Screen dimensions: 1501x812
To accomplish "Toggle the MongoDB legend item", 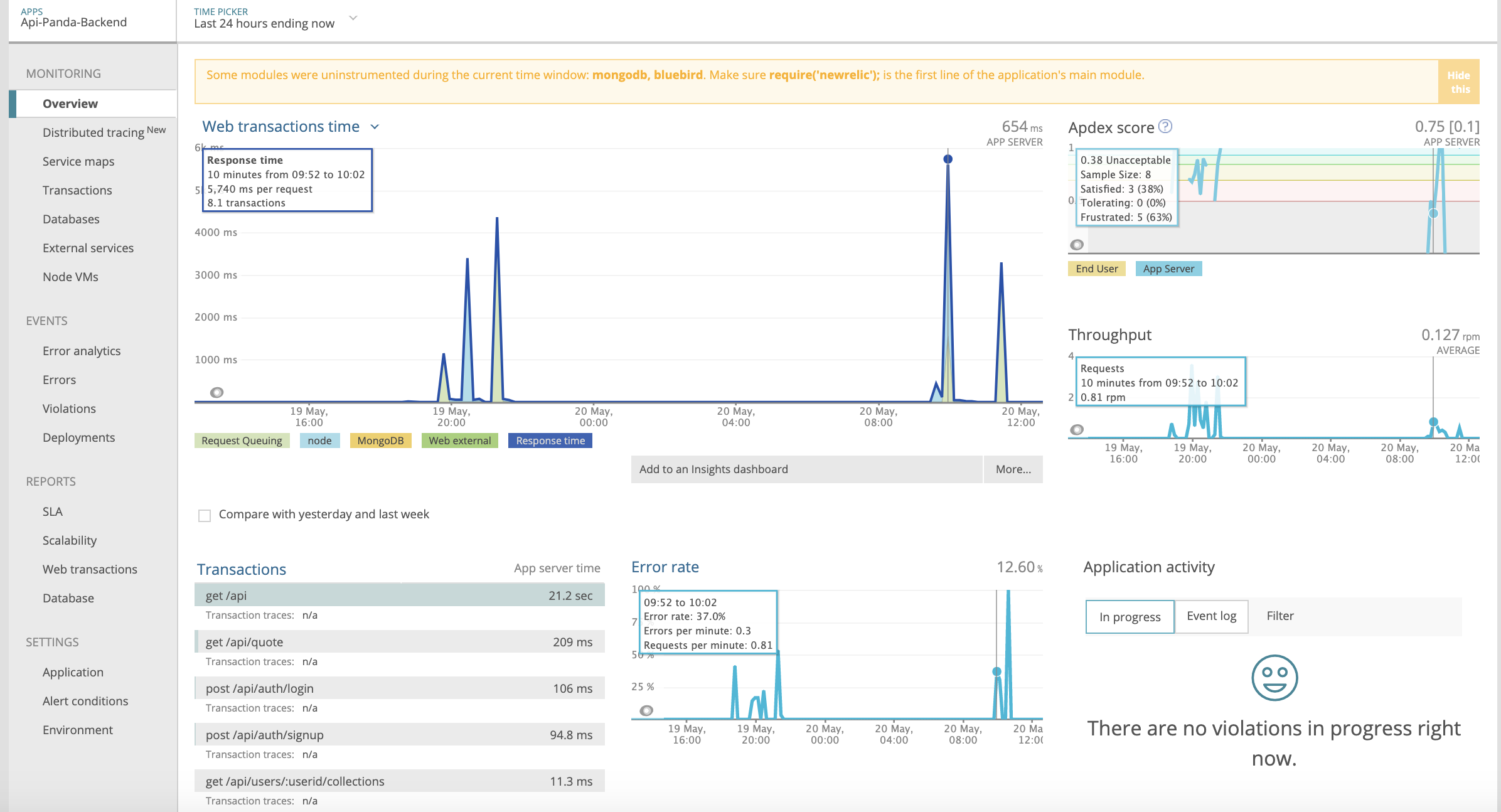I will click(x=380, y=440).
